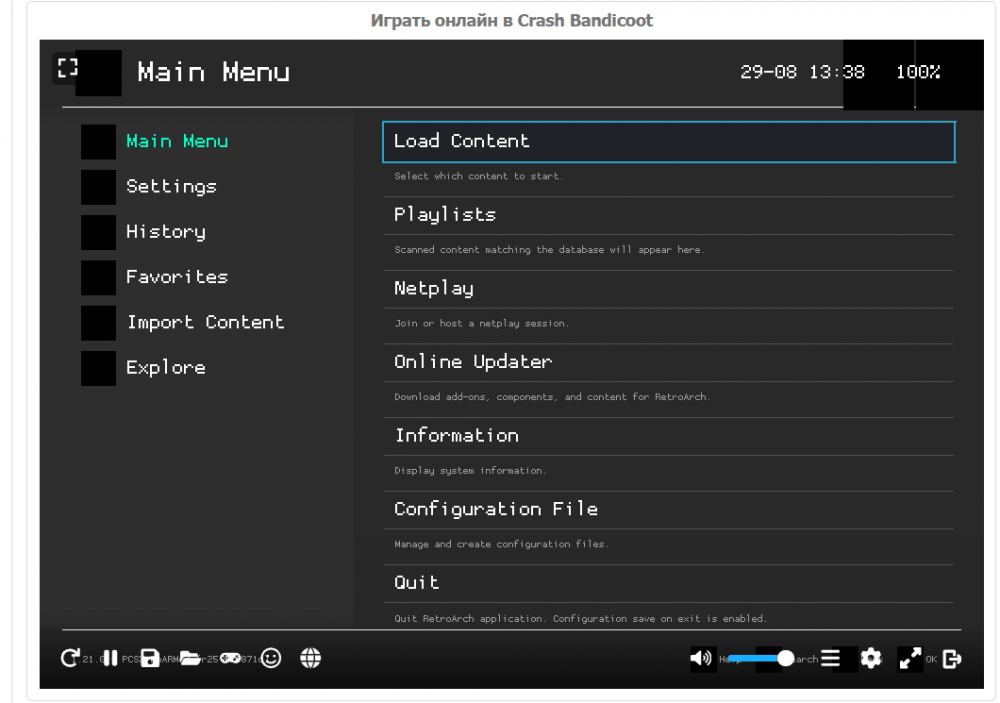
Task: Click the load state folder icon
Action: (190, 658)
